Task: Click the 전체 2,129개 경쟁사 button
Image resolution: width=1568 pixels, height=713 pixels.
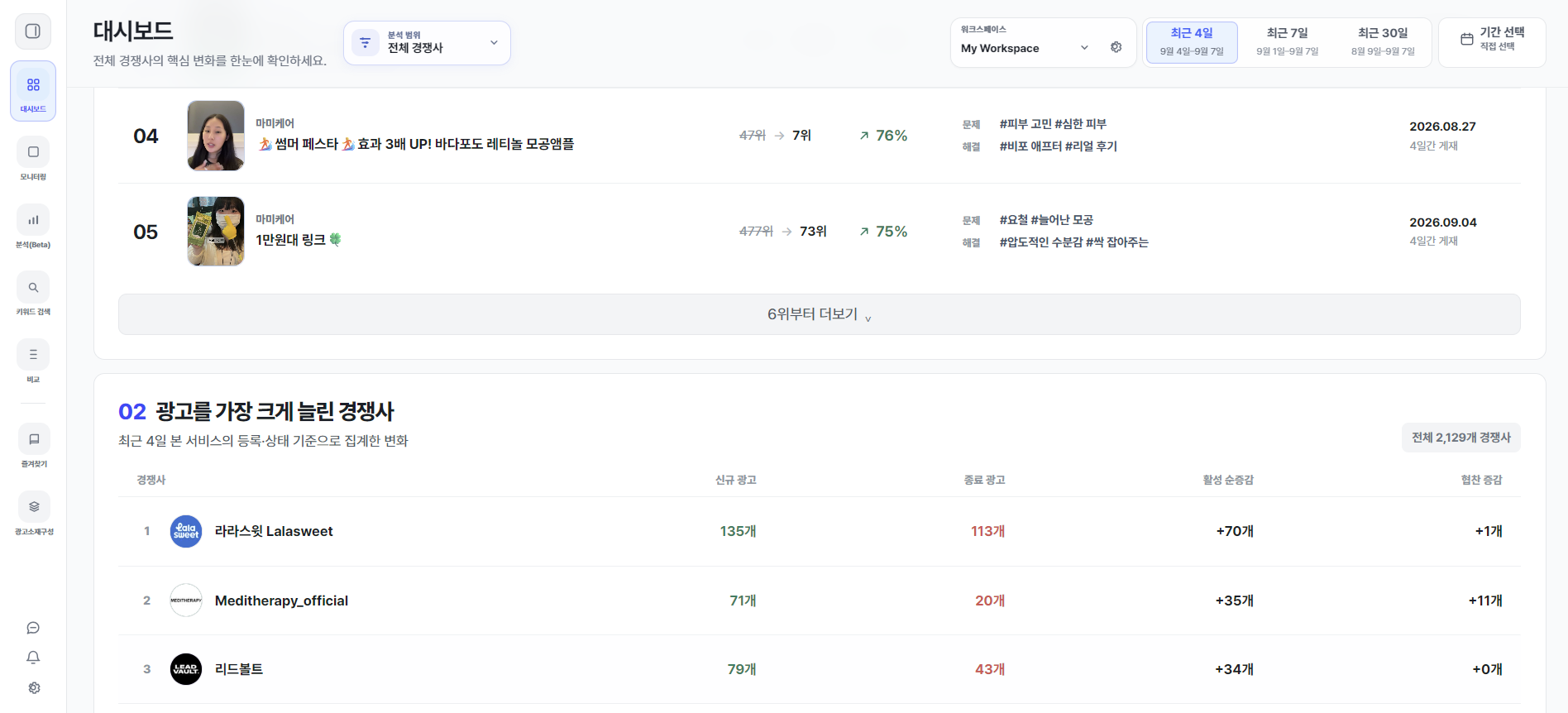Action: point(1460,438)
